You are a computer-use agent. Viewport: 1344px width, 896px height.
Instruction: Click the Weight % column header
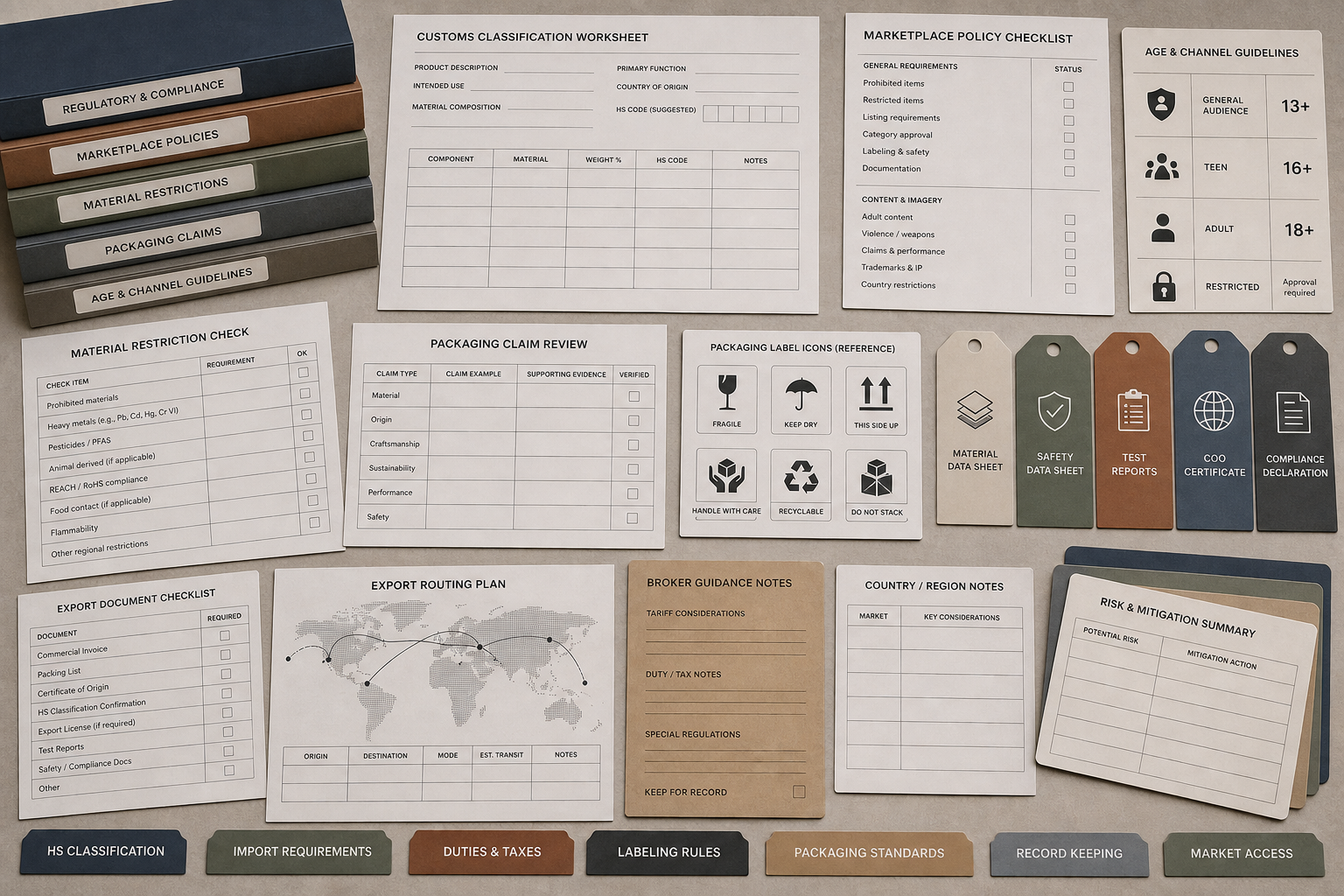click(603, 159)
